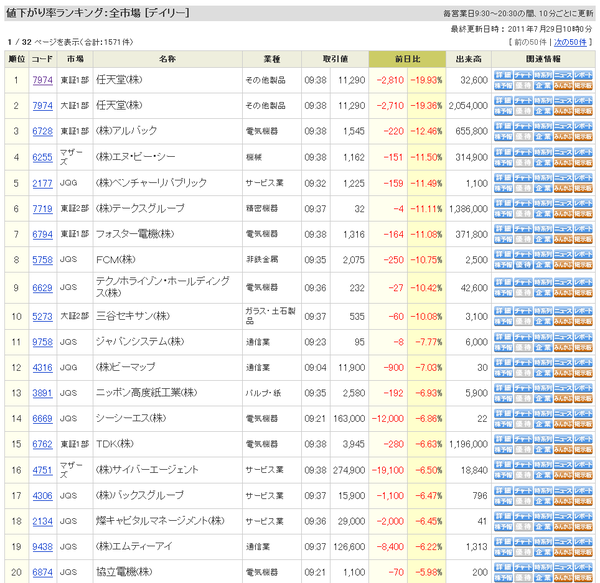Open stock code 6762 link for TDK
This screenshot has width=600, height=583.
(x=42, y=444)
